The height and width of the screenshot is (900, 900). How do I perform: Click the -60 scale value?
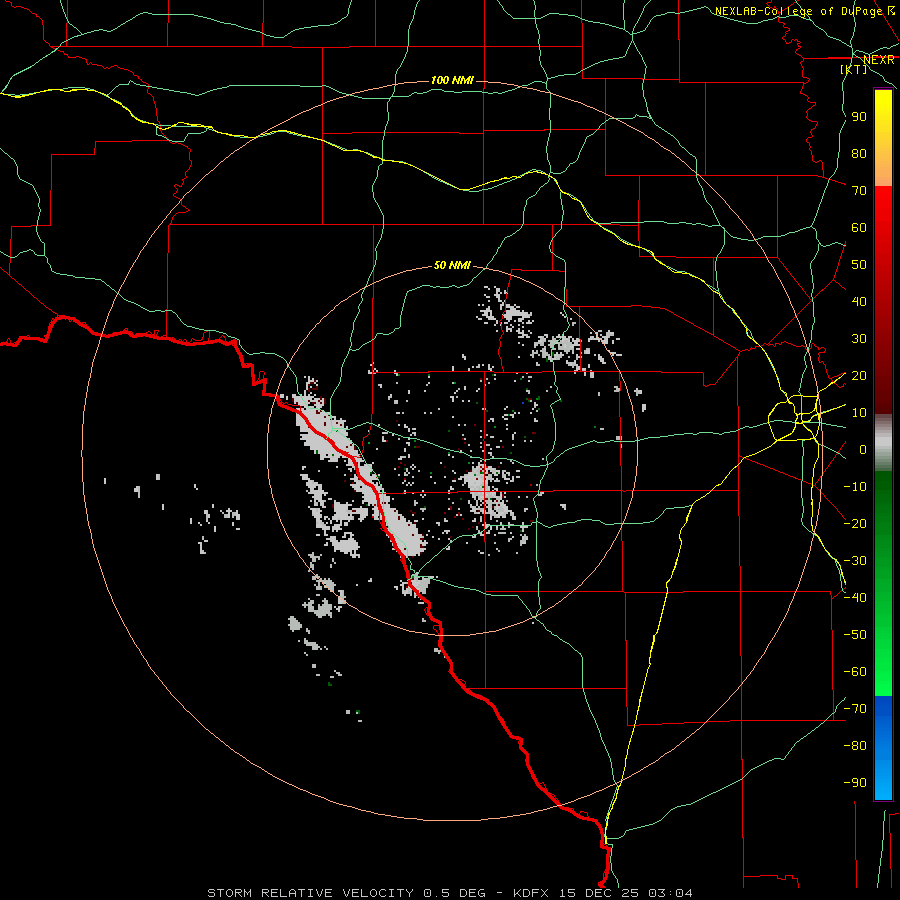pos(855,672)
